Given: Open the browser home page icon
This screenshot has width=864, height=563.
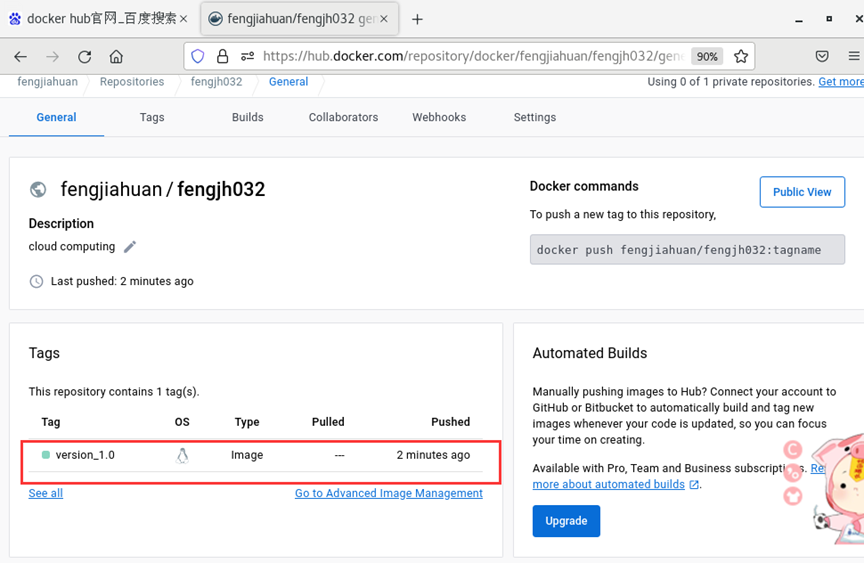Looking at the screenshot, I should (116, 56).
